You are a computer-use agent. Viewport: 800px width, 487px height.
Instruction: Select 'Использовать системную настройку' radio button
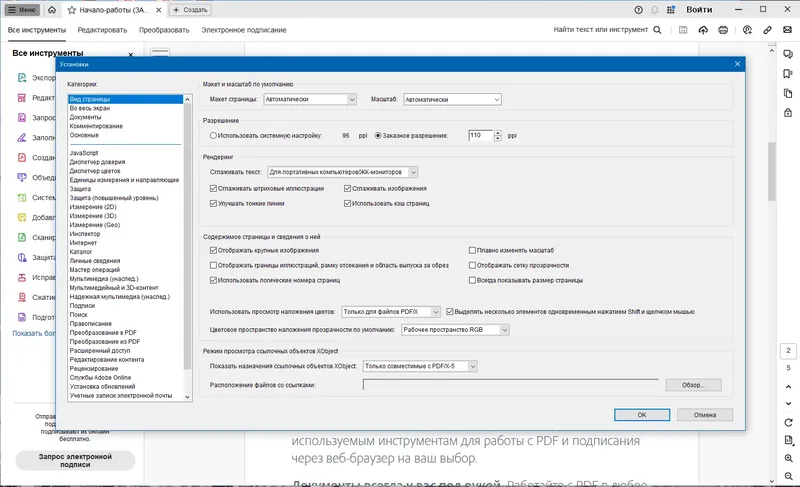[213, 136]
